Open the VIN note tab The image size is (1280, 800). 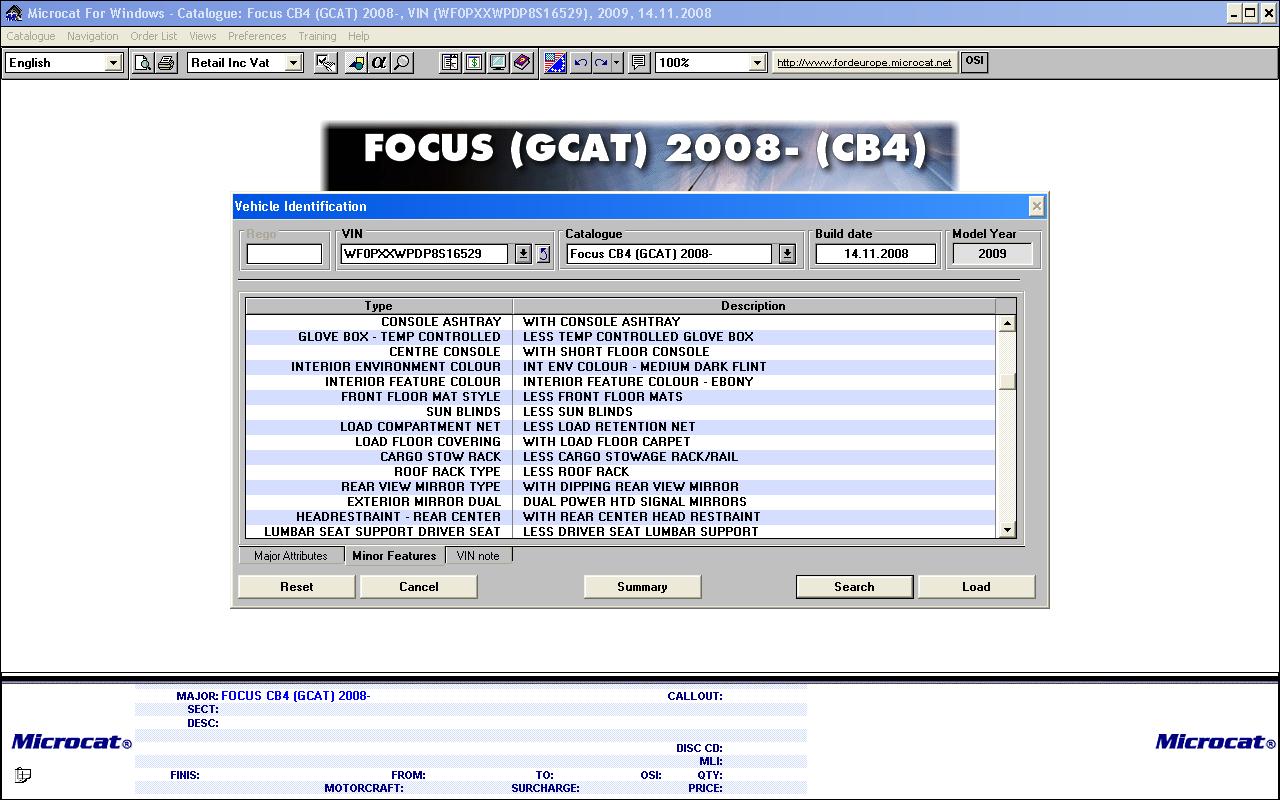click(x=478, y=556)
